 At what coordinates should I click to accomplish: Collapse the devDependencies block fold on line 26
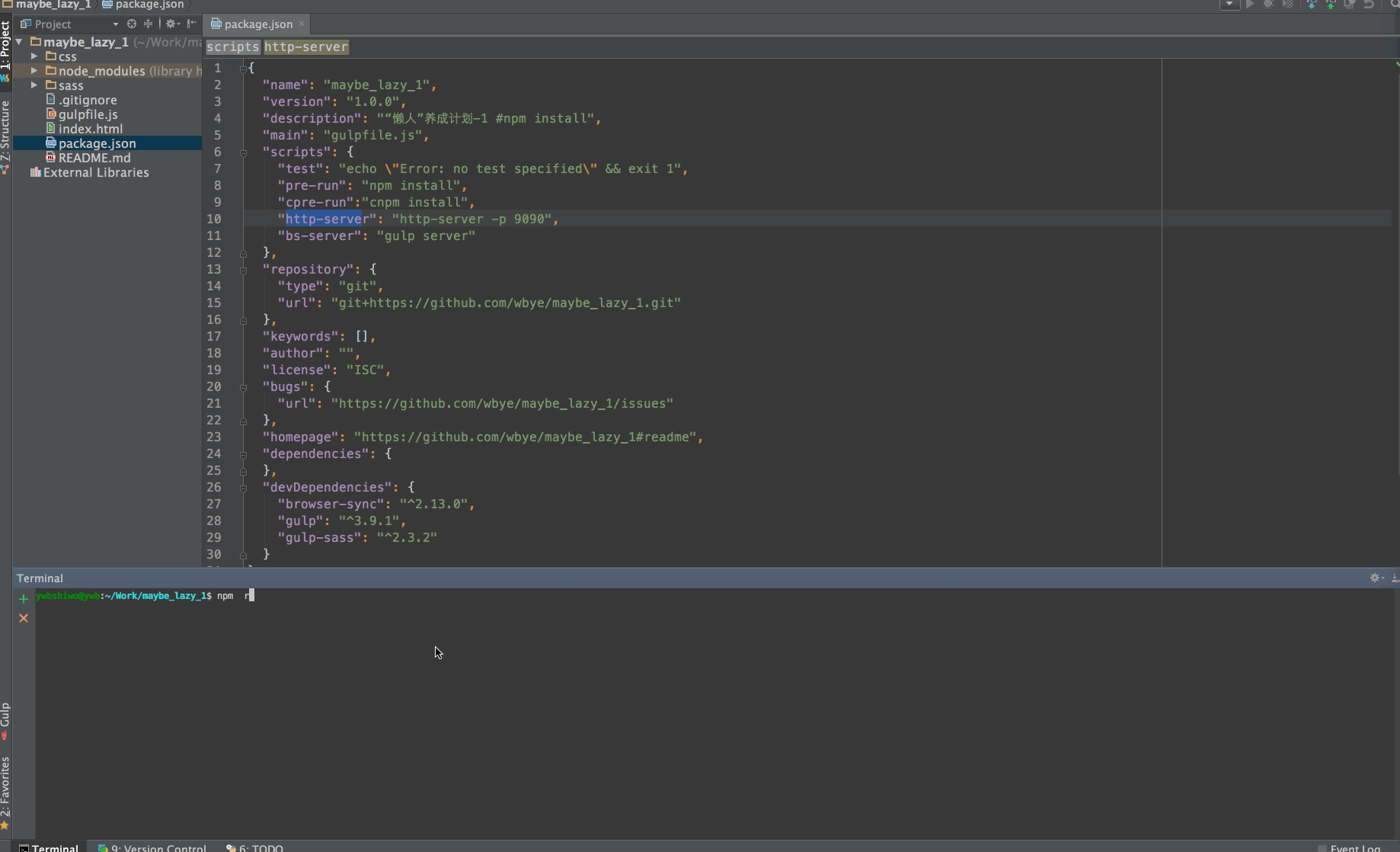point(243,488)
